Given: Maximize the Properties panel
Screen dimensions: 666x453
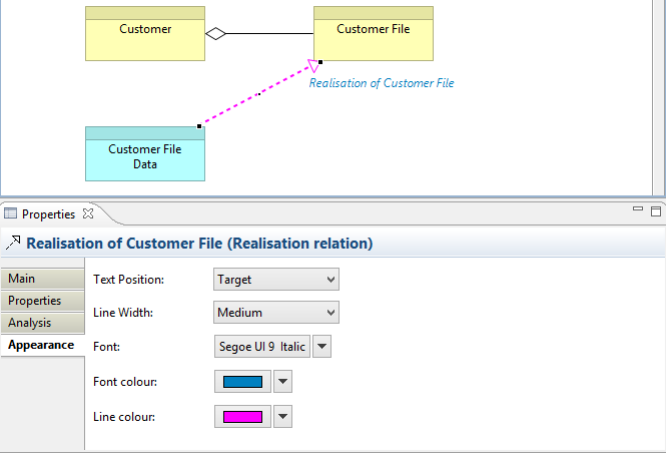Looking at the screenshot, I should click(x=656, y=211).
